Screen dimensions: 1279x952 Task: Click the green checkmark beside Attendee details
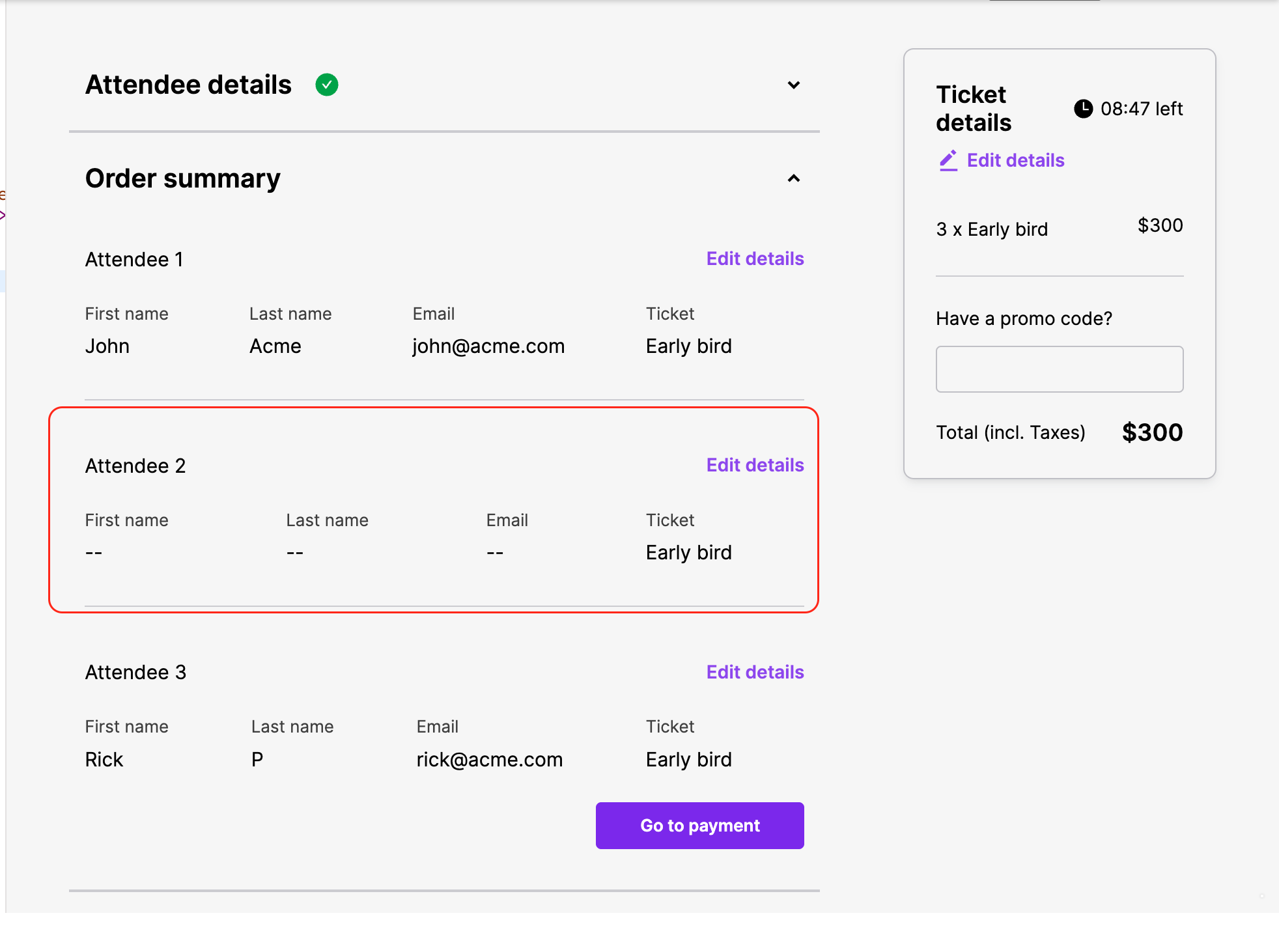click(326, 85)
